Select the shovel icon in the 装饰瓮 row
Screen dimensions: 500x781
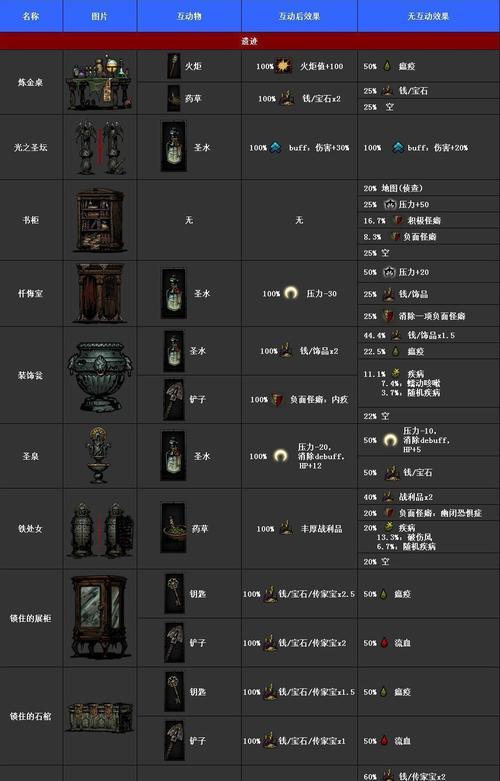tap(174, 399)
